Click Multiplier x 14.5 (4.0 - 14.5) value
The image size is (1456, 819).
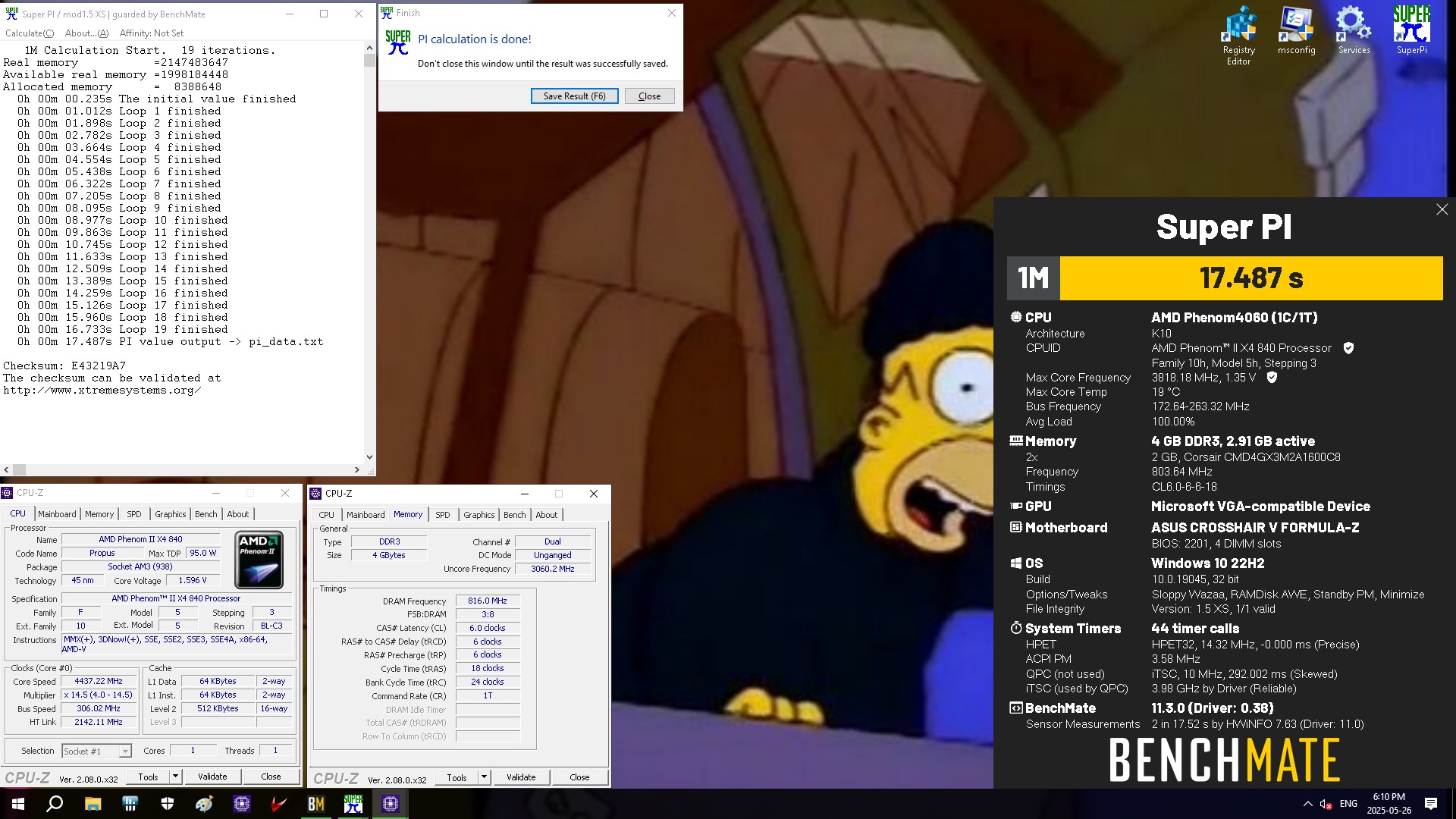click(x=99, y=695)
